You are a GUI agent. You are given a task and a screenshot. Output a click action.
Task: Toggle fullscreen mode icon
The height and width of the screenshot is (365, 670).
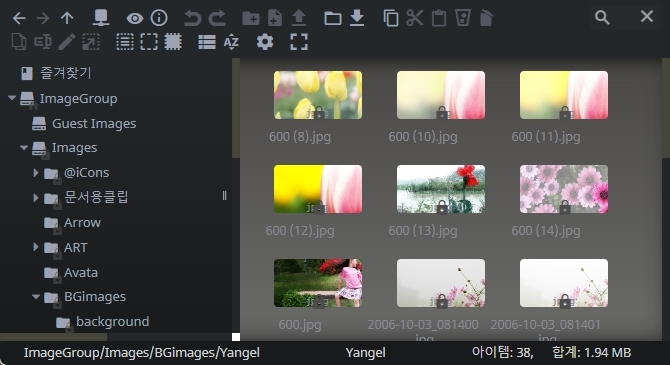(299, 42)
